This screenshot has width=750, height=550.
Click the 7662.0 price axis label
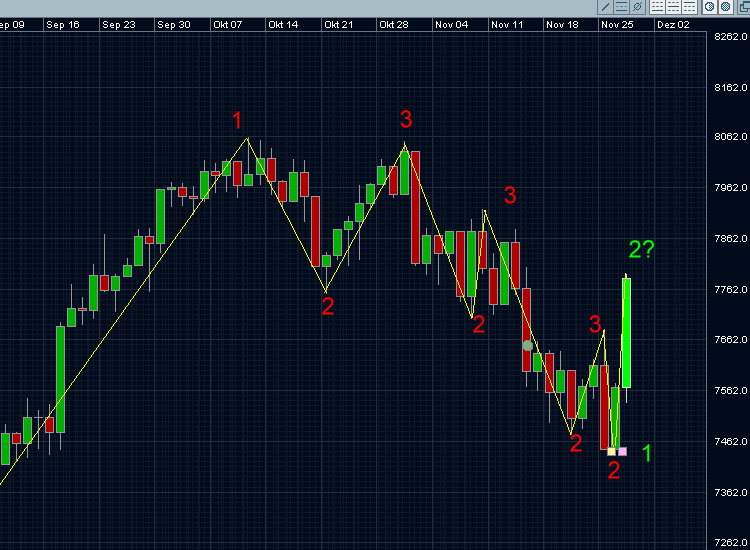730,340
